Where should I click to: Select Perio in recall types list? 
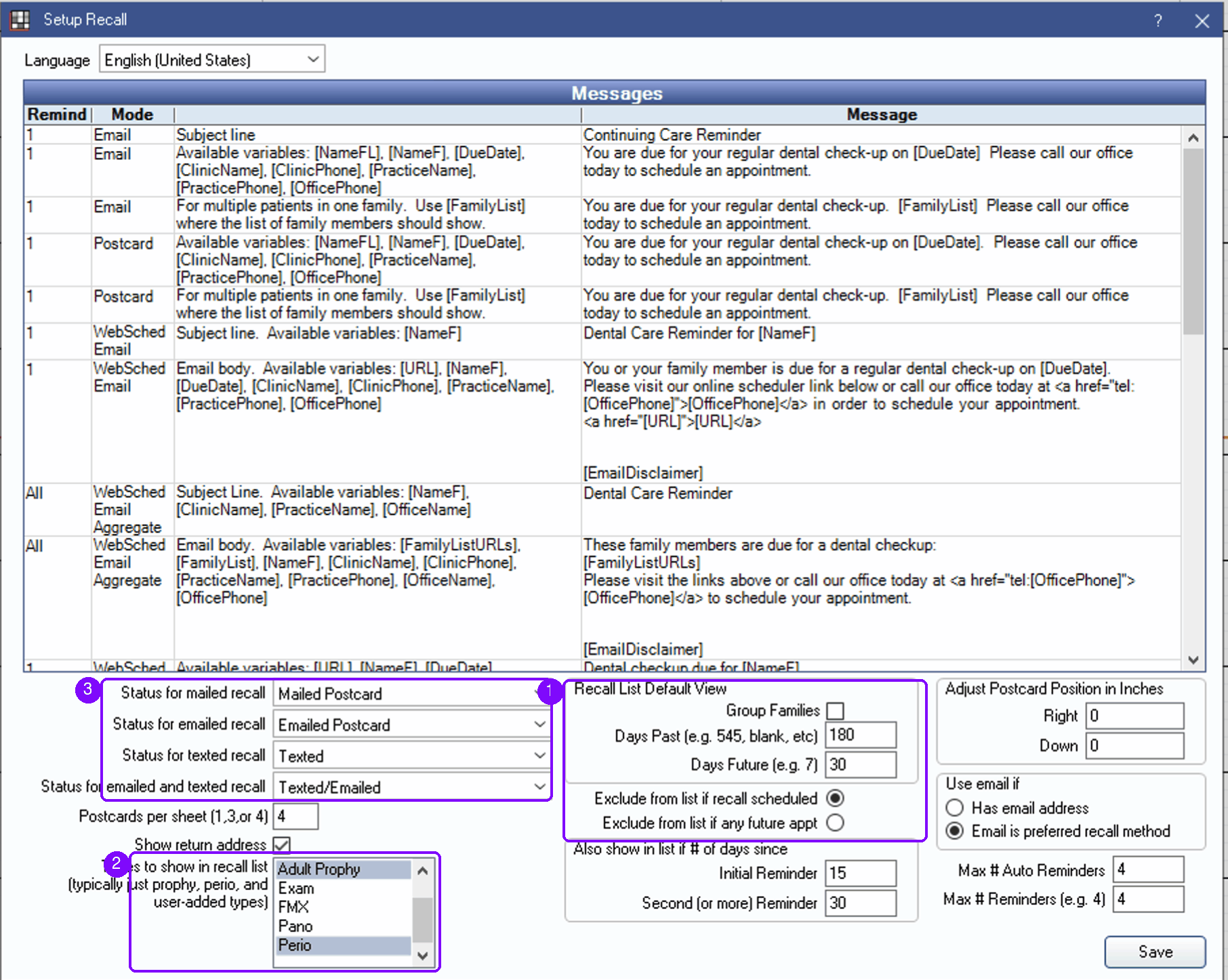343,945
